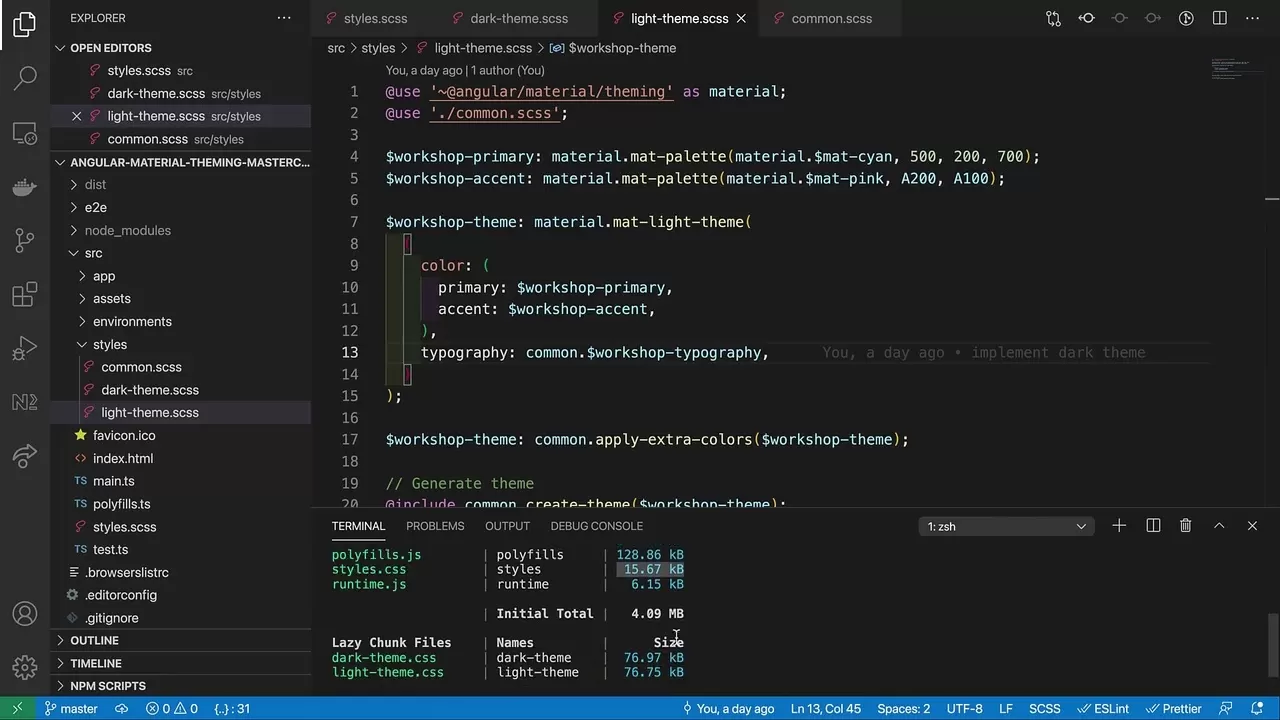The width and height of the screenshot is (1280, 720).
Task: Open the master branch picker in status bar
Action: 70,708
